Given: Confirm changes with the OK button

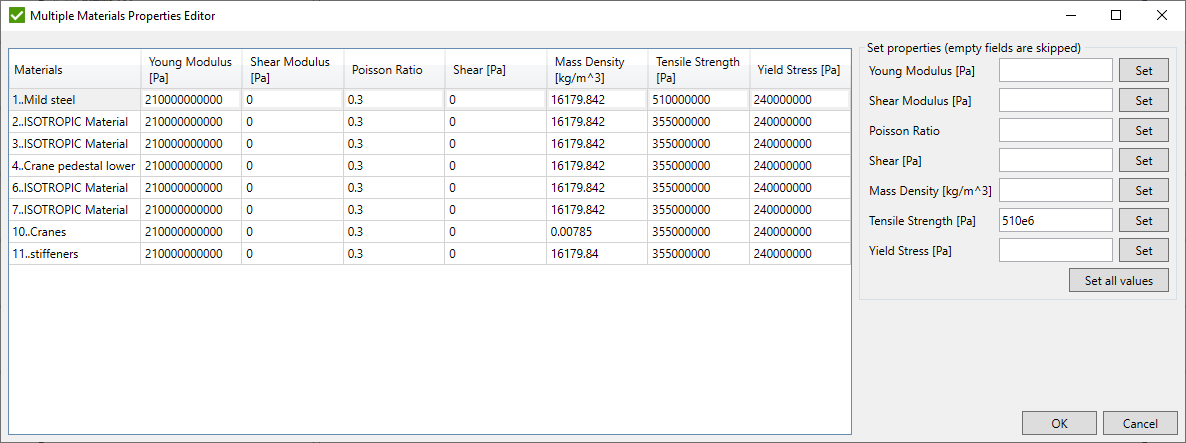Looking at the screenshot, I should (x=1059, y=423).
